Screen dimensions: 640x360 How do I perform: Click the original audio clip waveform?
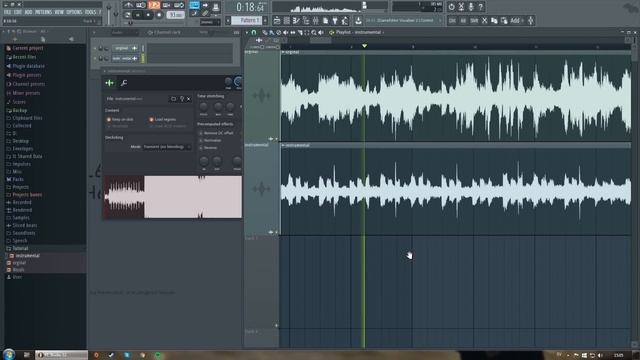pyautogui.click(x=456, y=98)
